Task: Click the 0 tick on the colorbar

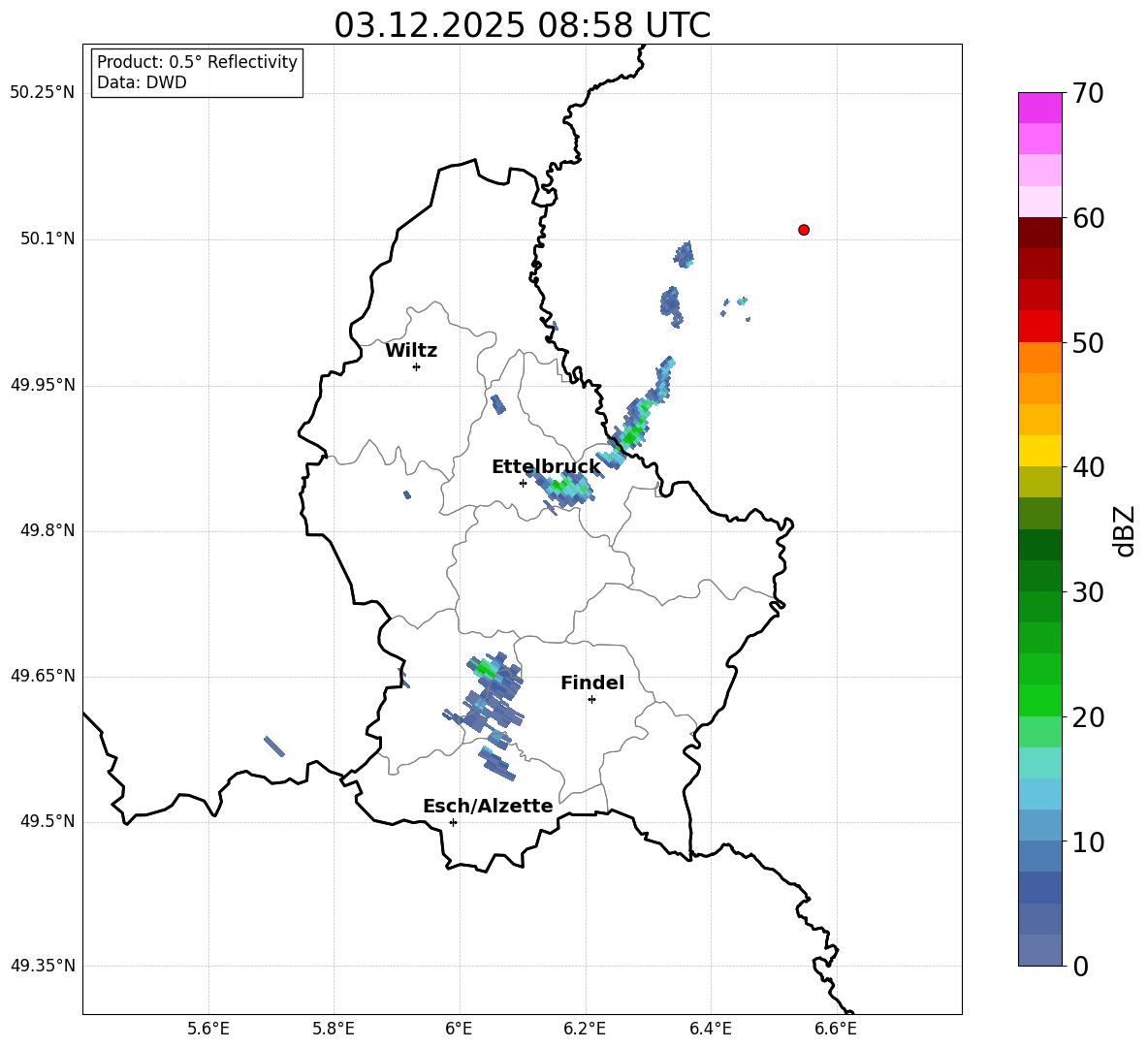Action: (x=1080, y=967)
